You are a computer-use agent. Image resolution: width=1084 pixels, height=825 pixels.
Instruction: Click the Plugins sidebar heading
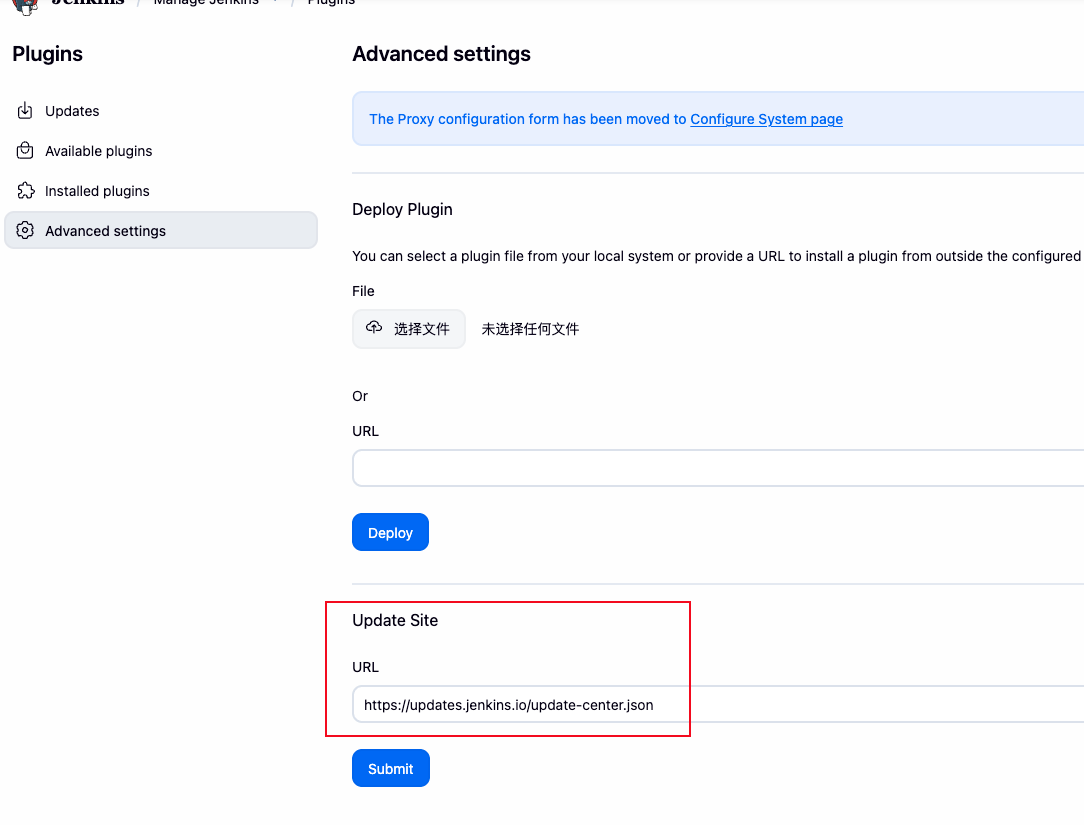48,54
